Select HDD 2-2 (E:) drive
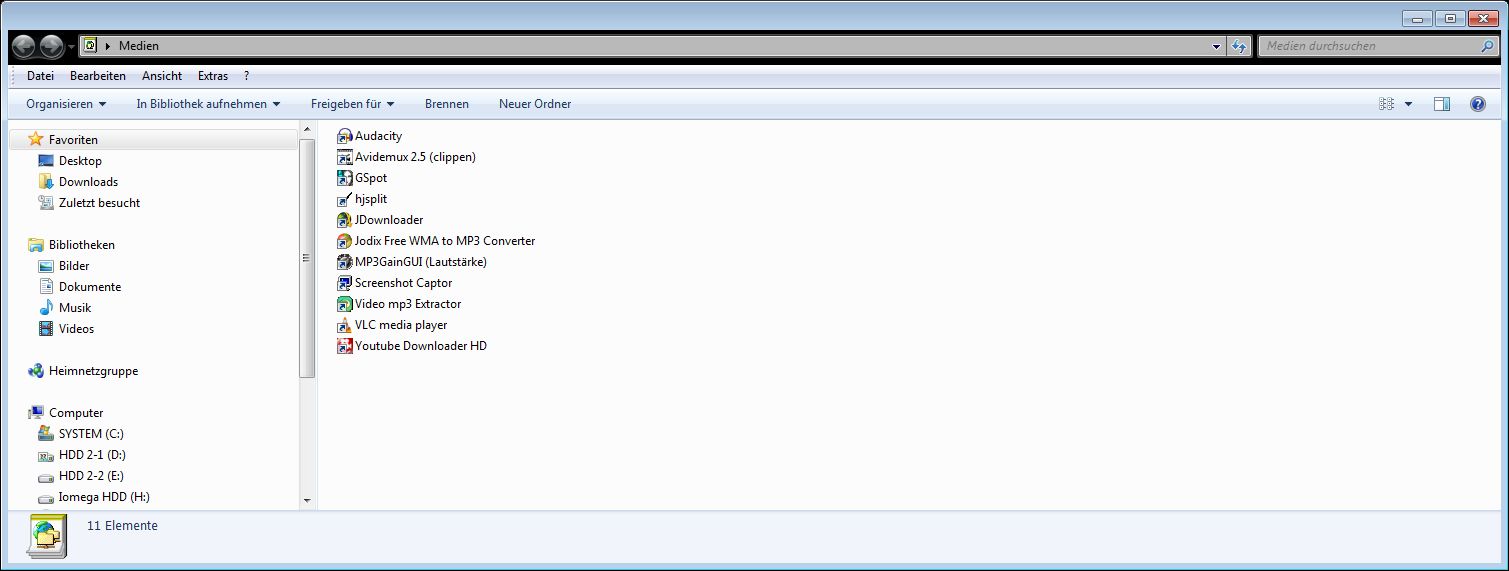This screenshot has width=1509, height=571. [91, 476]
